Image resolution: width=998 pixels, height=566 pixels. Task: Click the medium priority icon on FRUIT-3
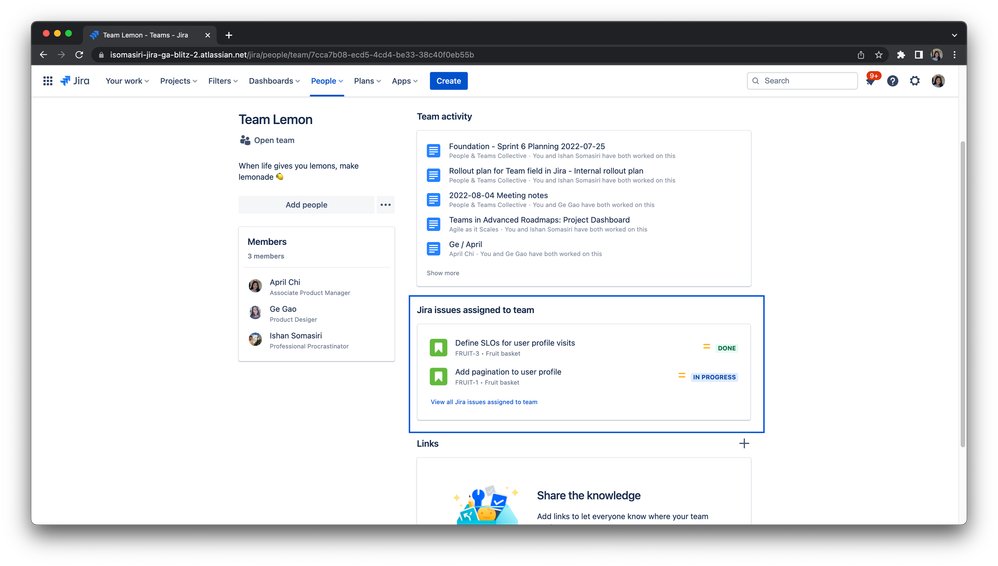[x=706, y=347]
